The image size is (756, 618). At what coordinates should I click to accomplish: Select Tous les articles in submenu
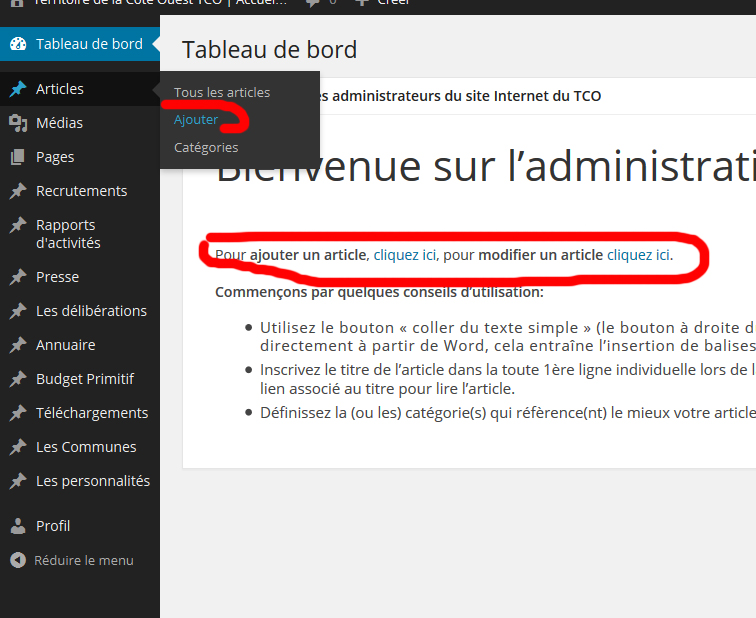click(222, 93)
